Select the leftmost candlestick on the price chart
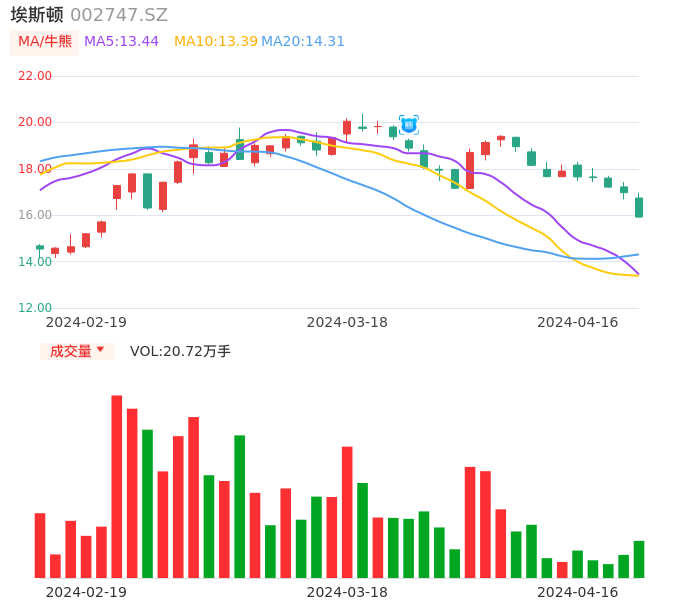 [40, 247]
